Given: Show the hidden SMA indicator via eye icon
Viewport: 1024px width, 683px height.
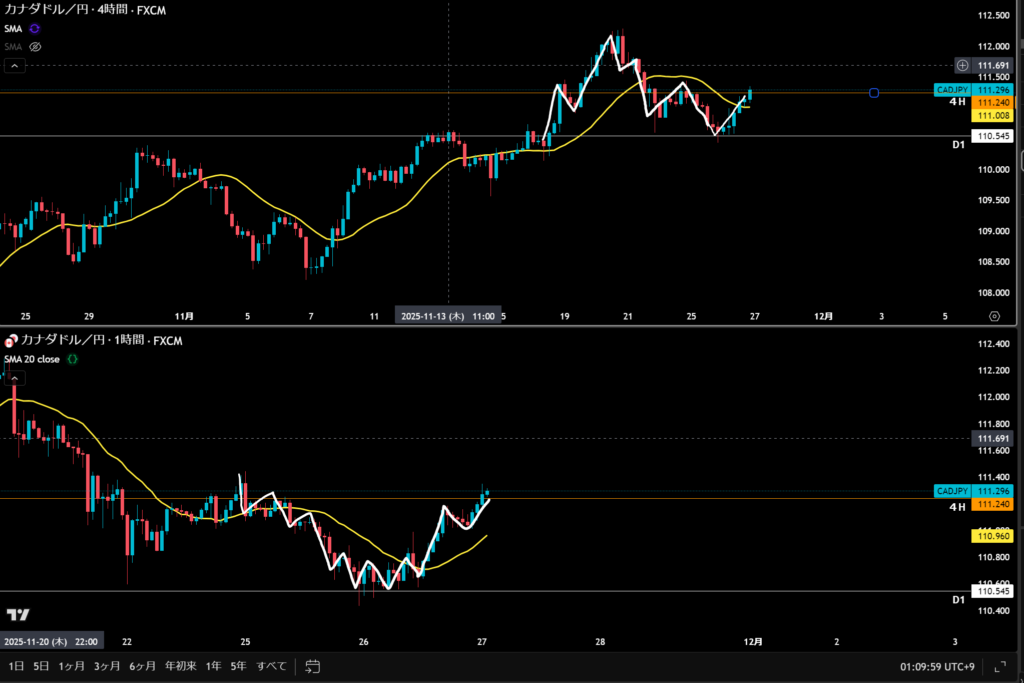Looking at the screenshot, I should pos(35,47).
